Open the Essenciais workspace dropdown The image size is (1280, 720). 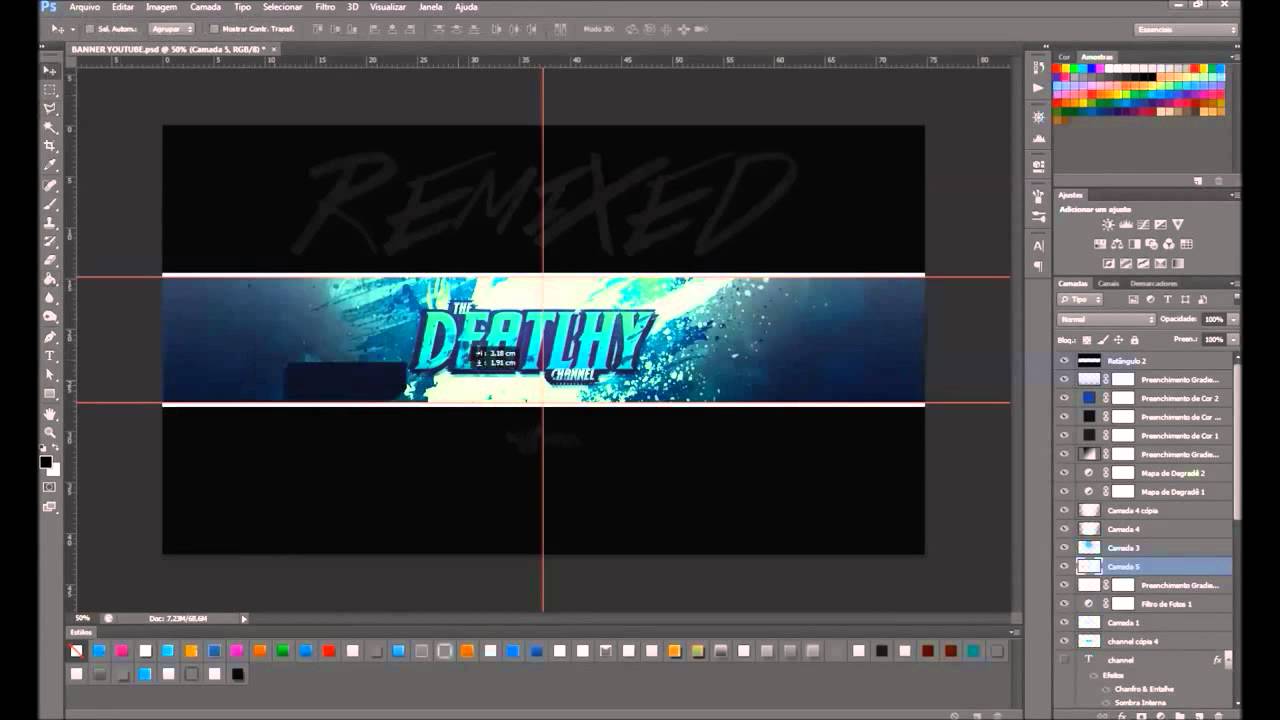pyautogui.click(x=1187, y=29)
